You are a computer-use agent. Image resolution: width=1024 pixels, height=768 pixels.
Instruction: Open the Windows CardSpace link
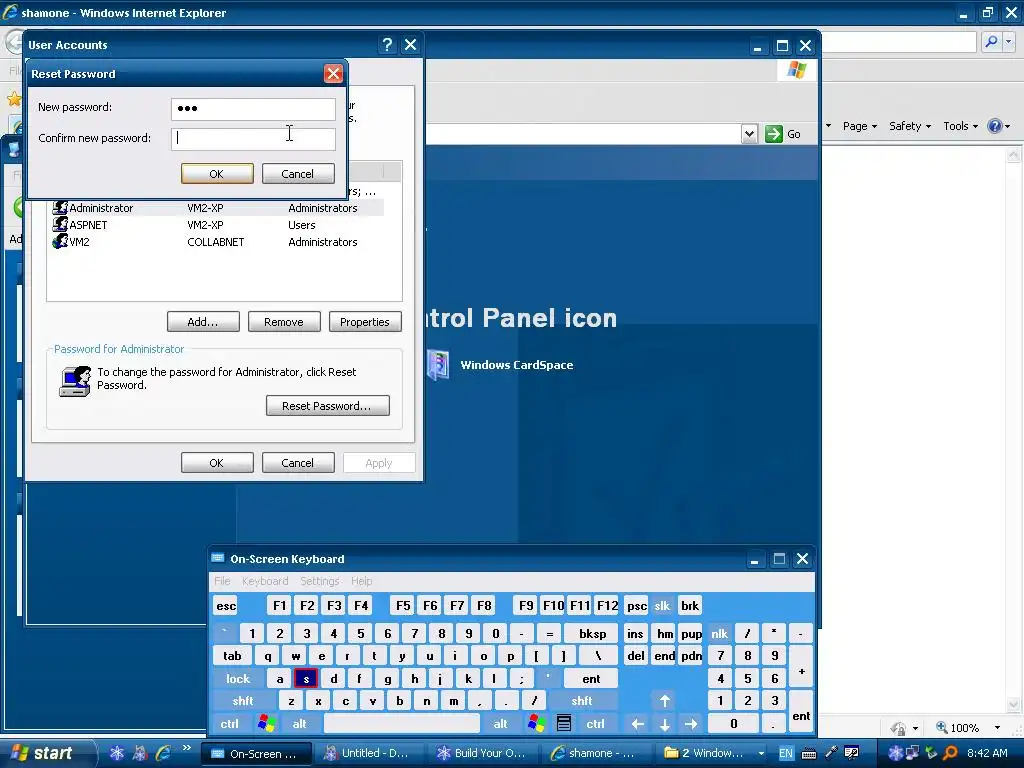point(517,365)
